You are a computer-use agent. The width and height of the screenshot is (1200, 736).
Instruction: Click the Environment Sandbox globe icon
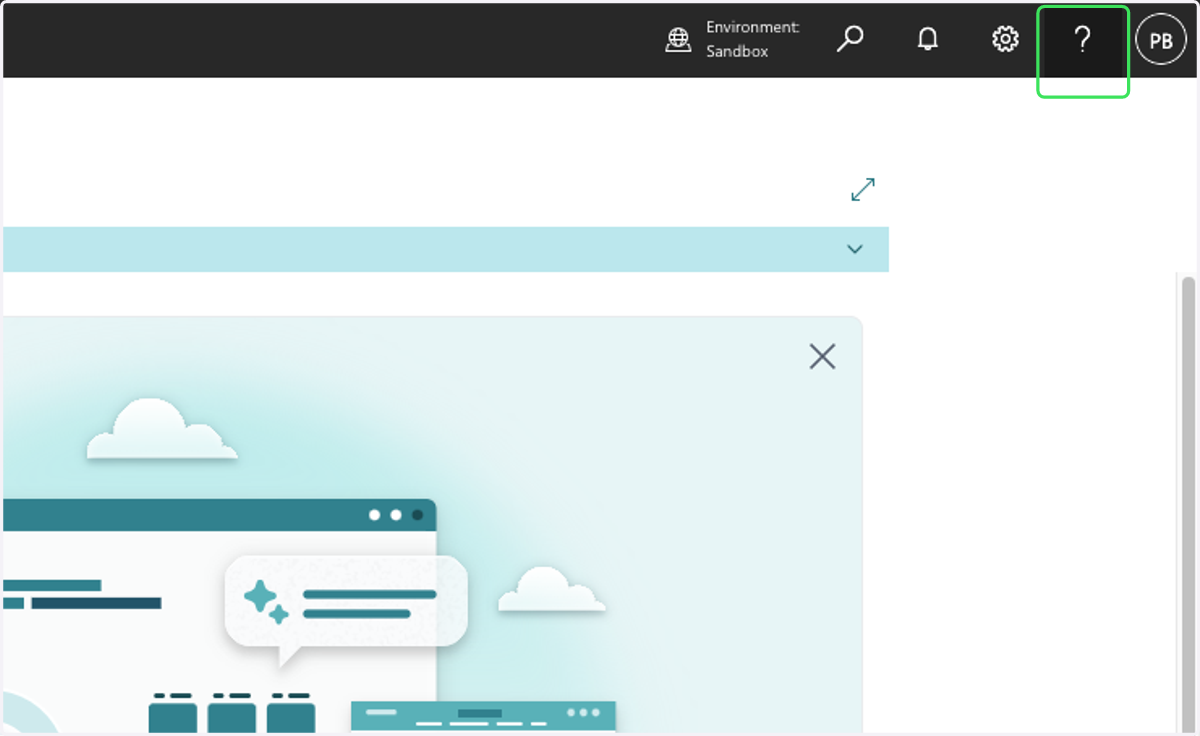(678, 40)
